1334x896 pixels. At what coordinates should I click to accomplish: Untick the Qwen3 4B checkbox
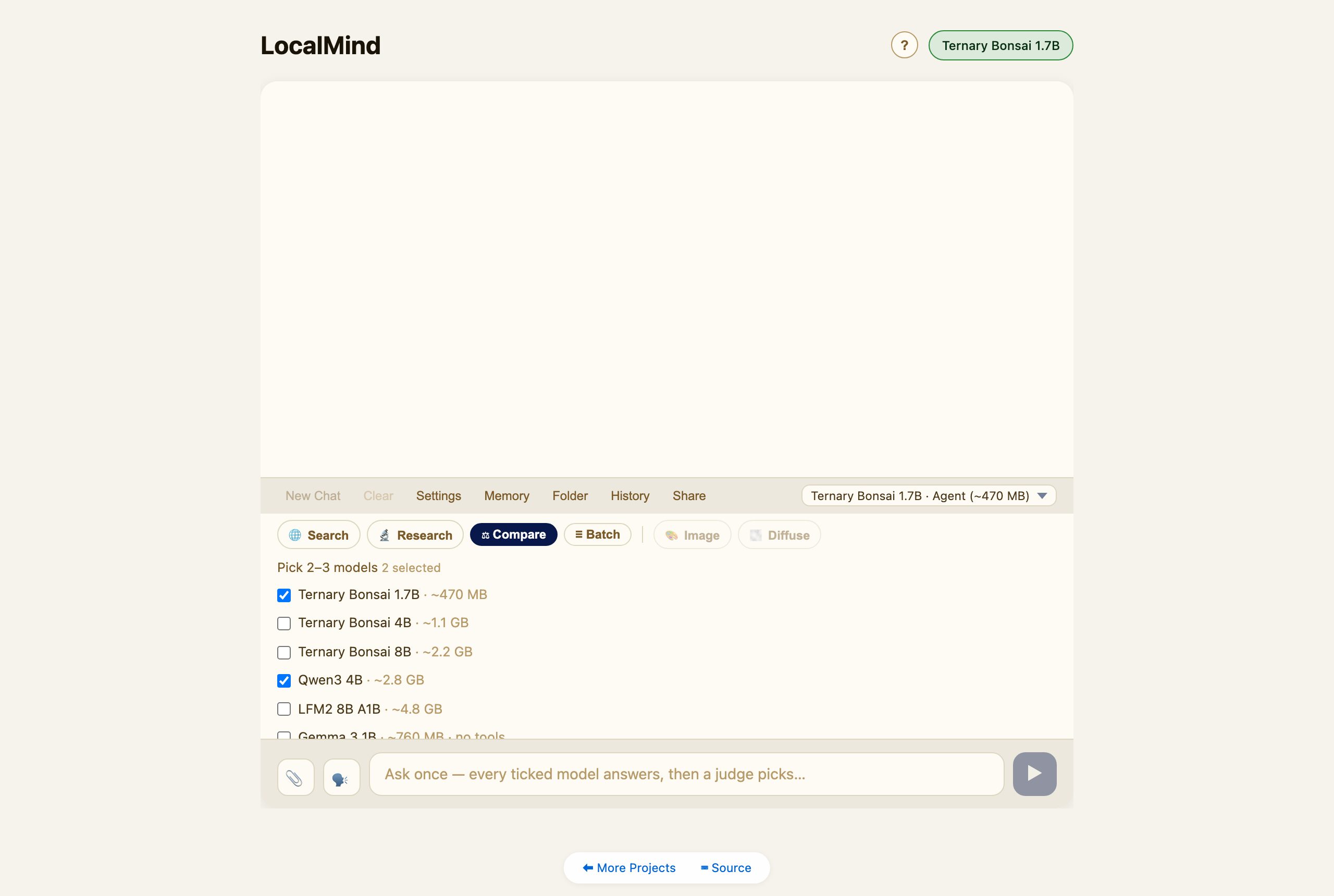pyautogui.click(x=284, y=680)
